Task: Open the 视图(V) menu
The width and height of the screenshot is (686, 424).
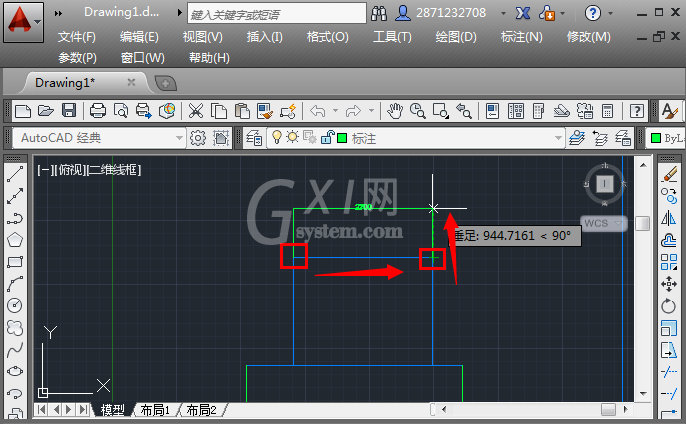Action: click(x=203, y=37)
